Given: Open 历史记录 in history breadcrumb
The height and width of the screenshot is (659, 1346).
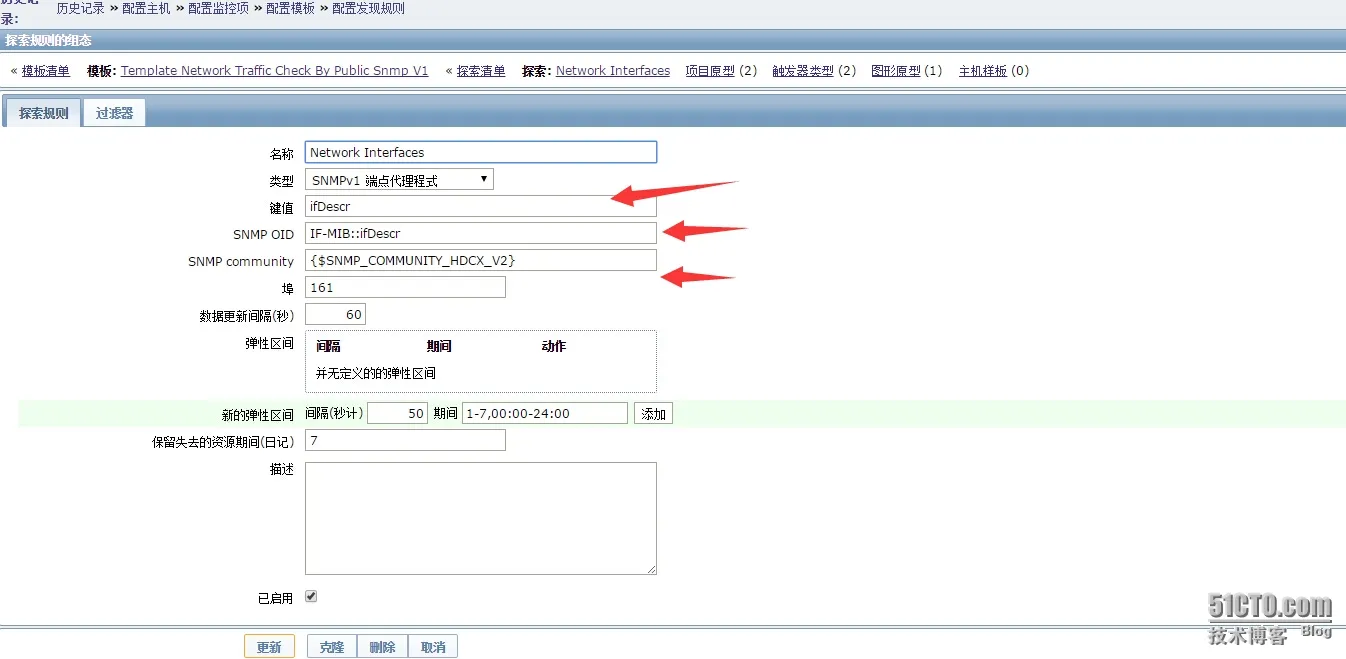Looking at the screenshot, I should (x=80, y=8).
